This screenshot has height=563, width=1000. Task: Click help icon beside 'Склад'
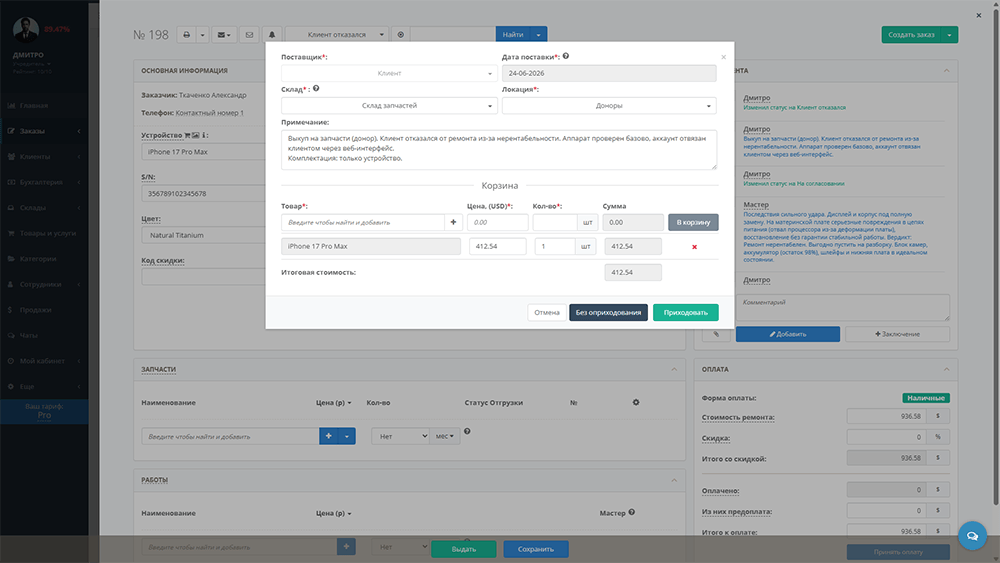316,89
